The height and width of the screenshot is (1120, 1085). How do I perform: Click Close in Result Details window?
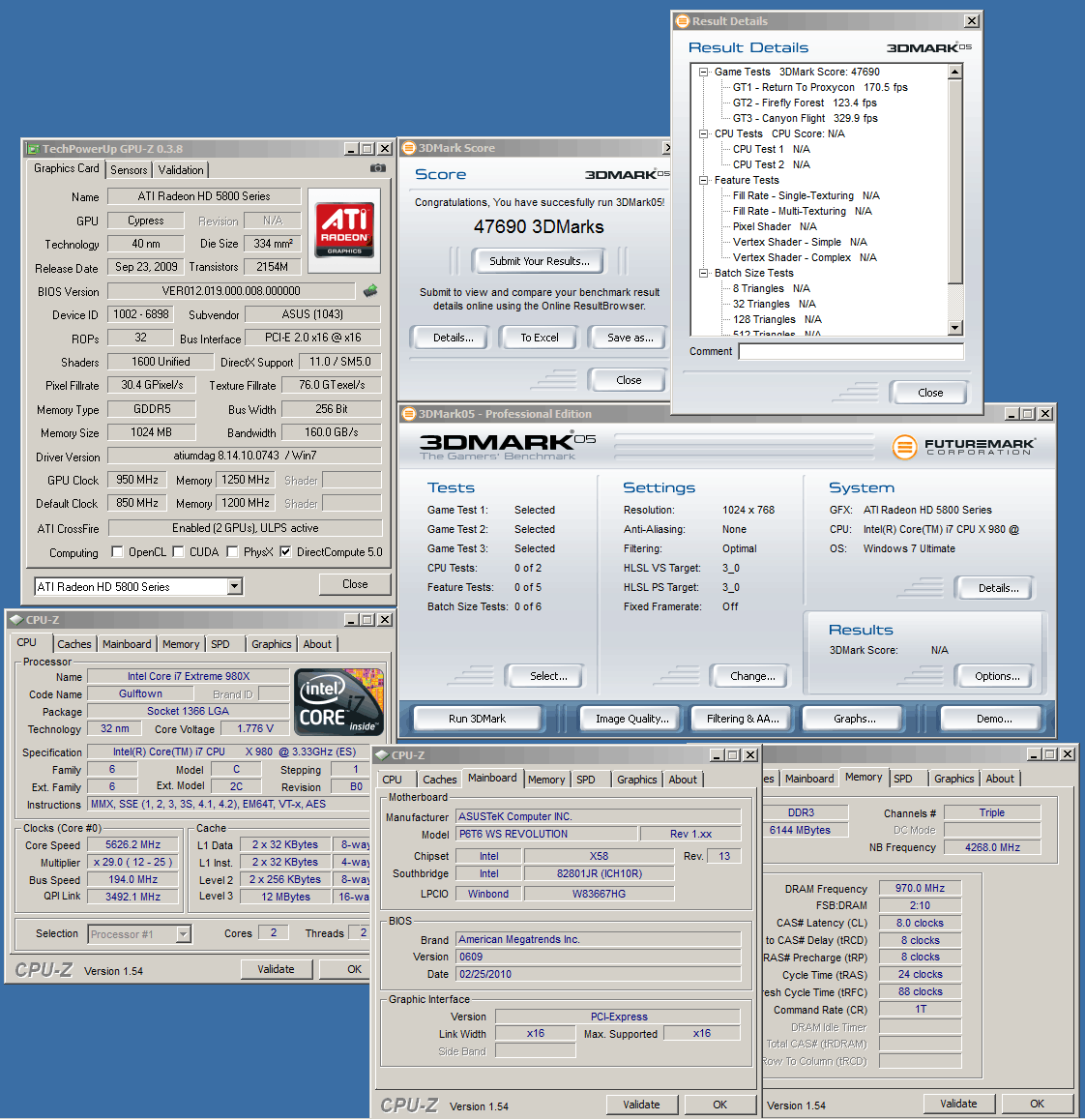click(x=930, y=392)
